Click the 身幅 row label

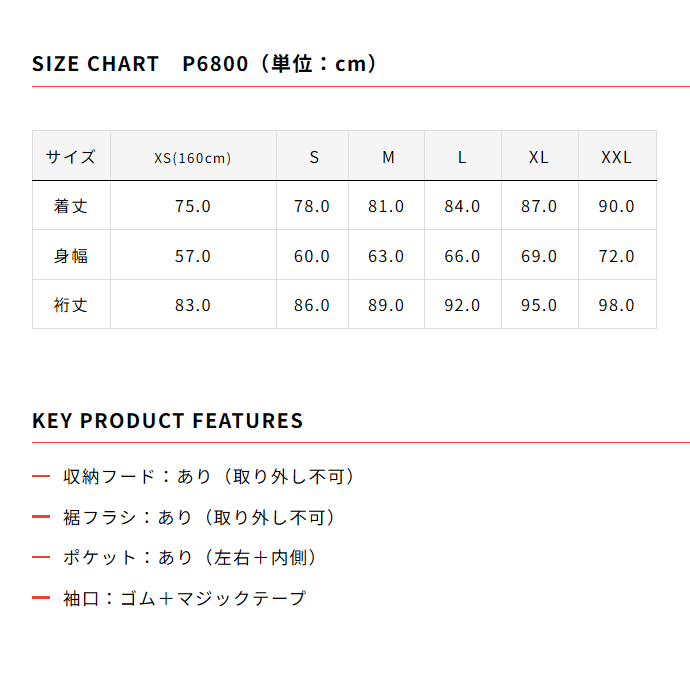click(x=71, y=255)
